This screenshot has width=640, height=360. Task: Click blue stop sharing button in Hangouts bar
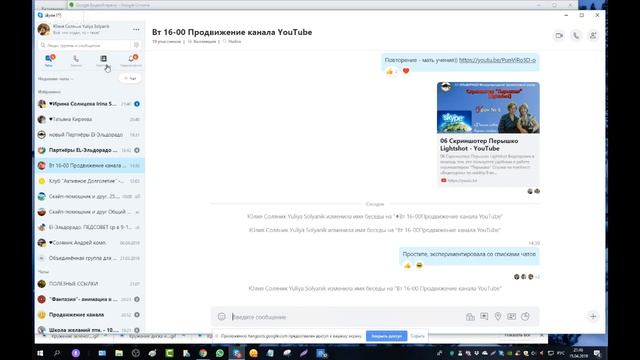click(x=386, y=336)
